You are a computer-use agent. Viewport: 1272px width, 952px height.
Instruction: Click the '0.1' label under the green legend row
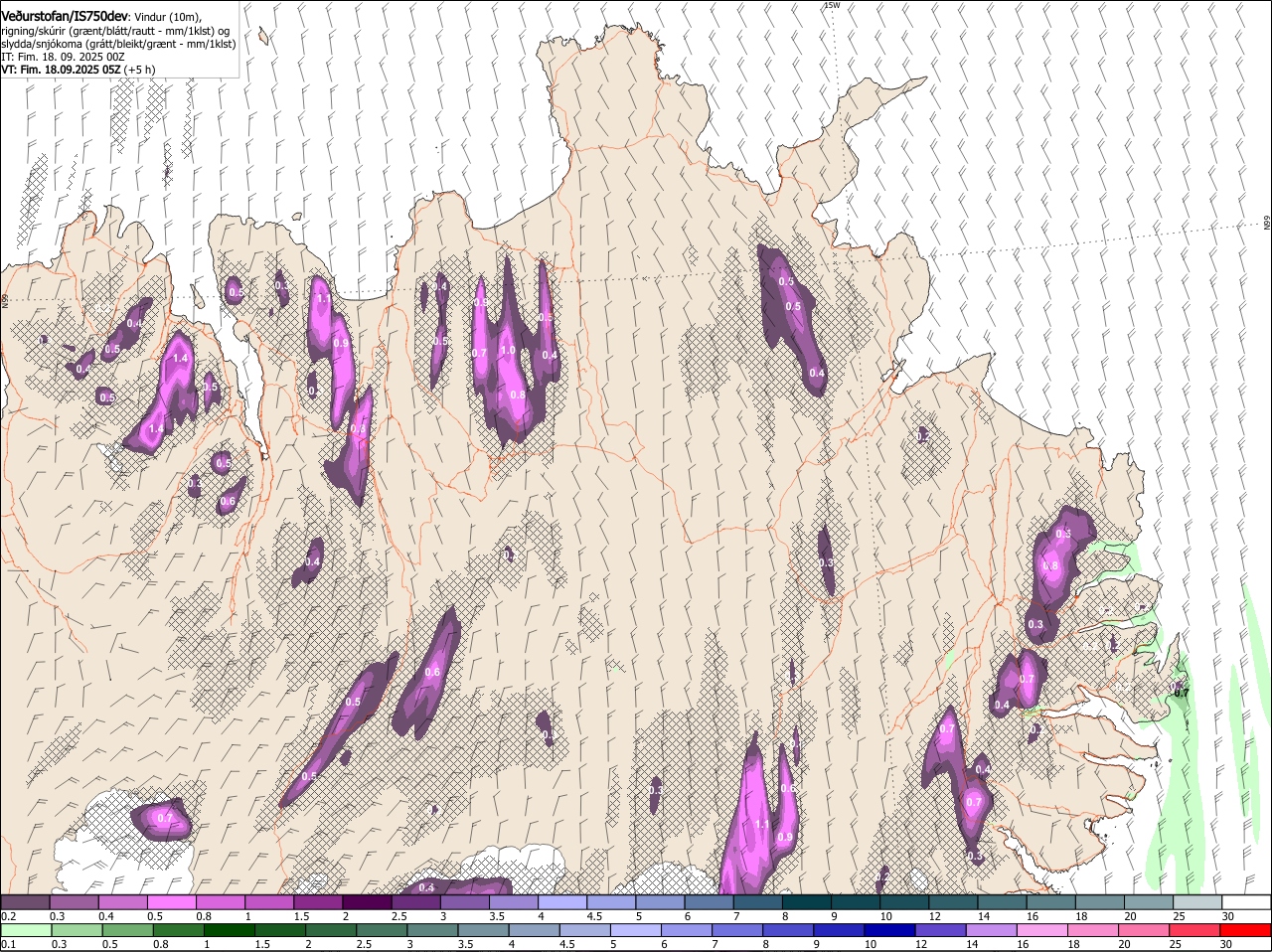(x=8, y=945)
